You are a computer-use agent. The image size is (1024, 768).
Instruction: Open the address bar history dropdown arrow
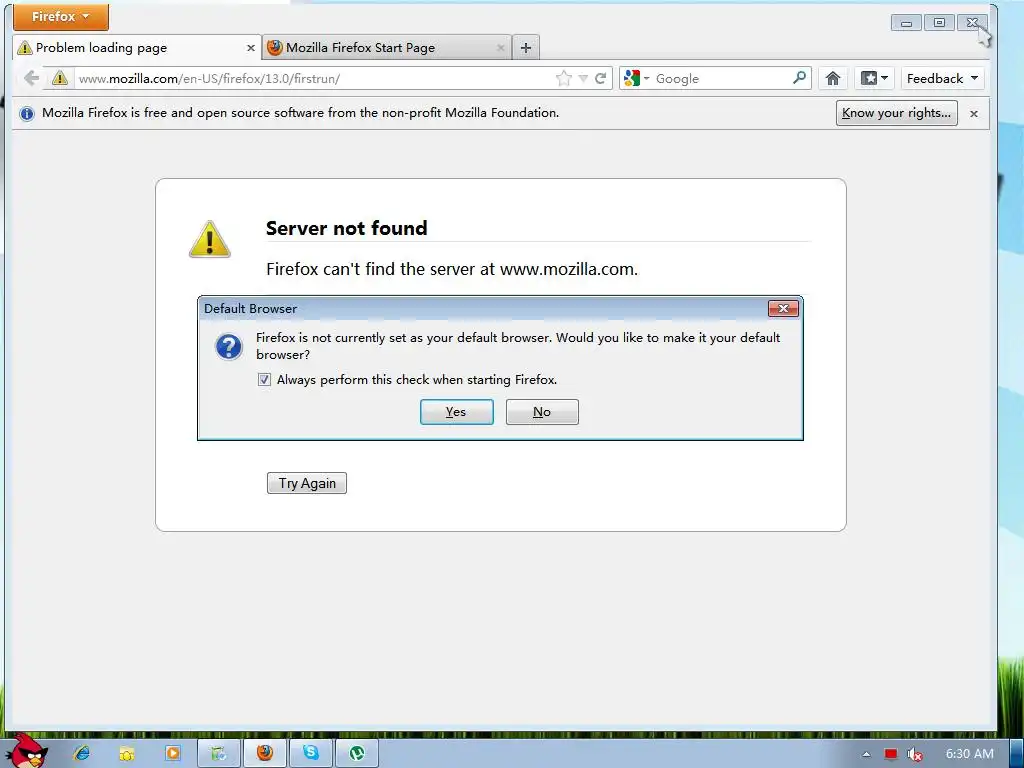coord(583,79)
